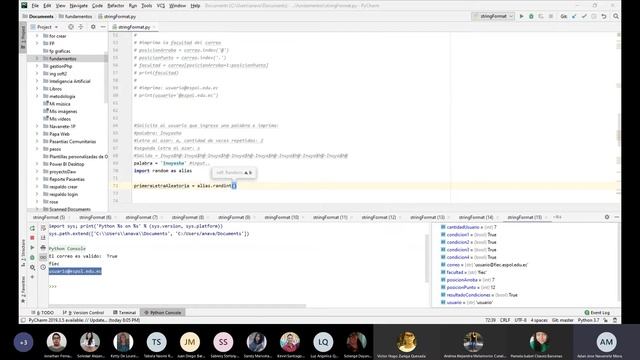Open the Project view selector dropdown
The height and width of the screenshot is (360, 640).
[x=44, y=27]
